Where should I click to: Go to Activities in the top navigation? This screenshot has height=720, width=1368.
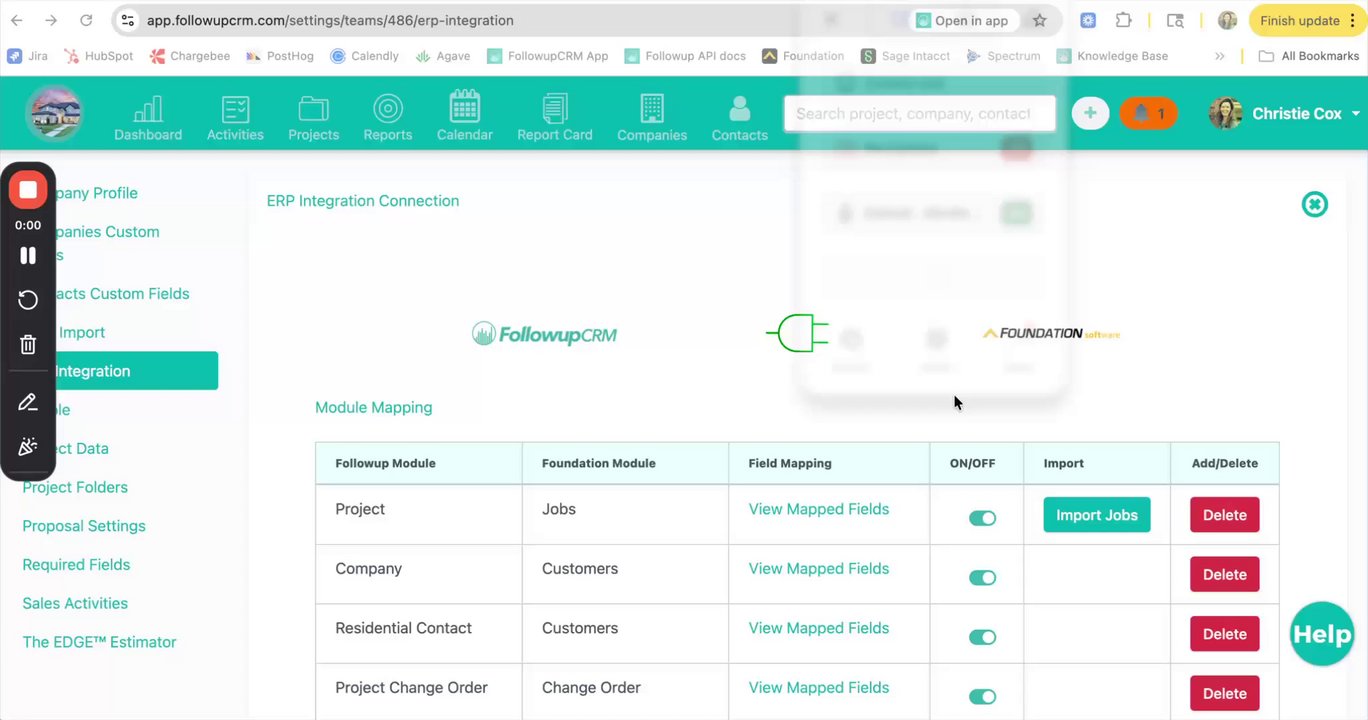[235, 118]
